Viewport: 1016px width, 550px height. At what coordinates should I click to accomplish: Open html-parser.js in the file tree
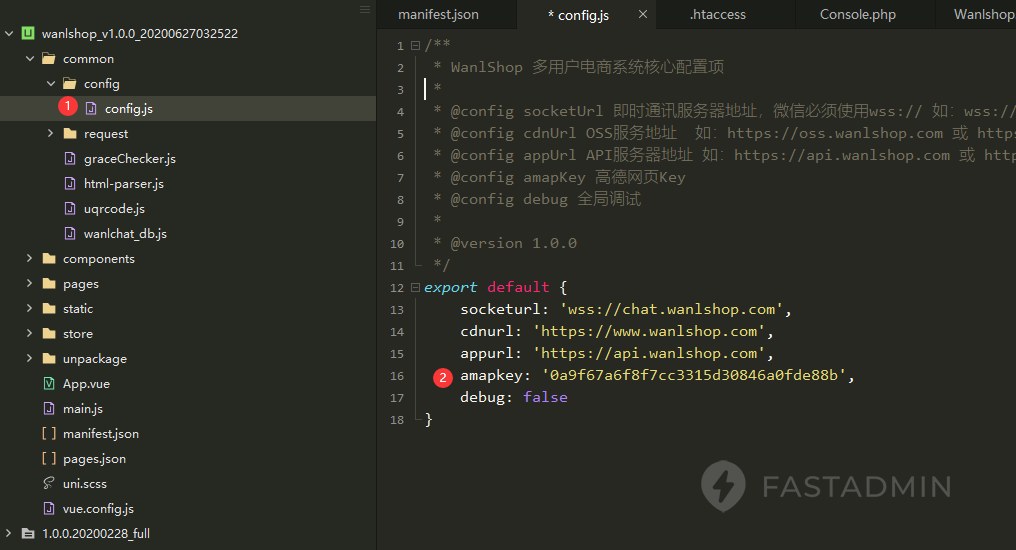click(x=124, y=183)
